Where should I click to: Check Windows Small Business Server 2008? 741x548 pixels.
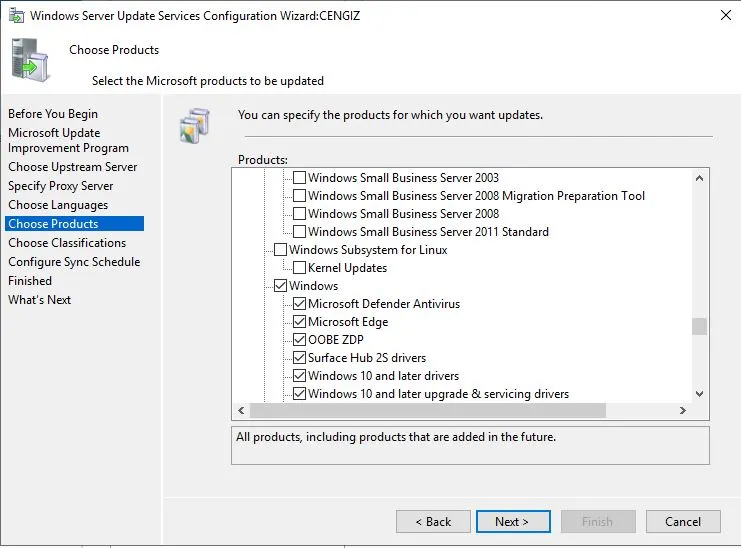300,214
